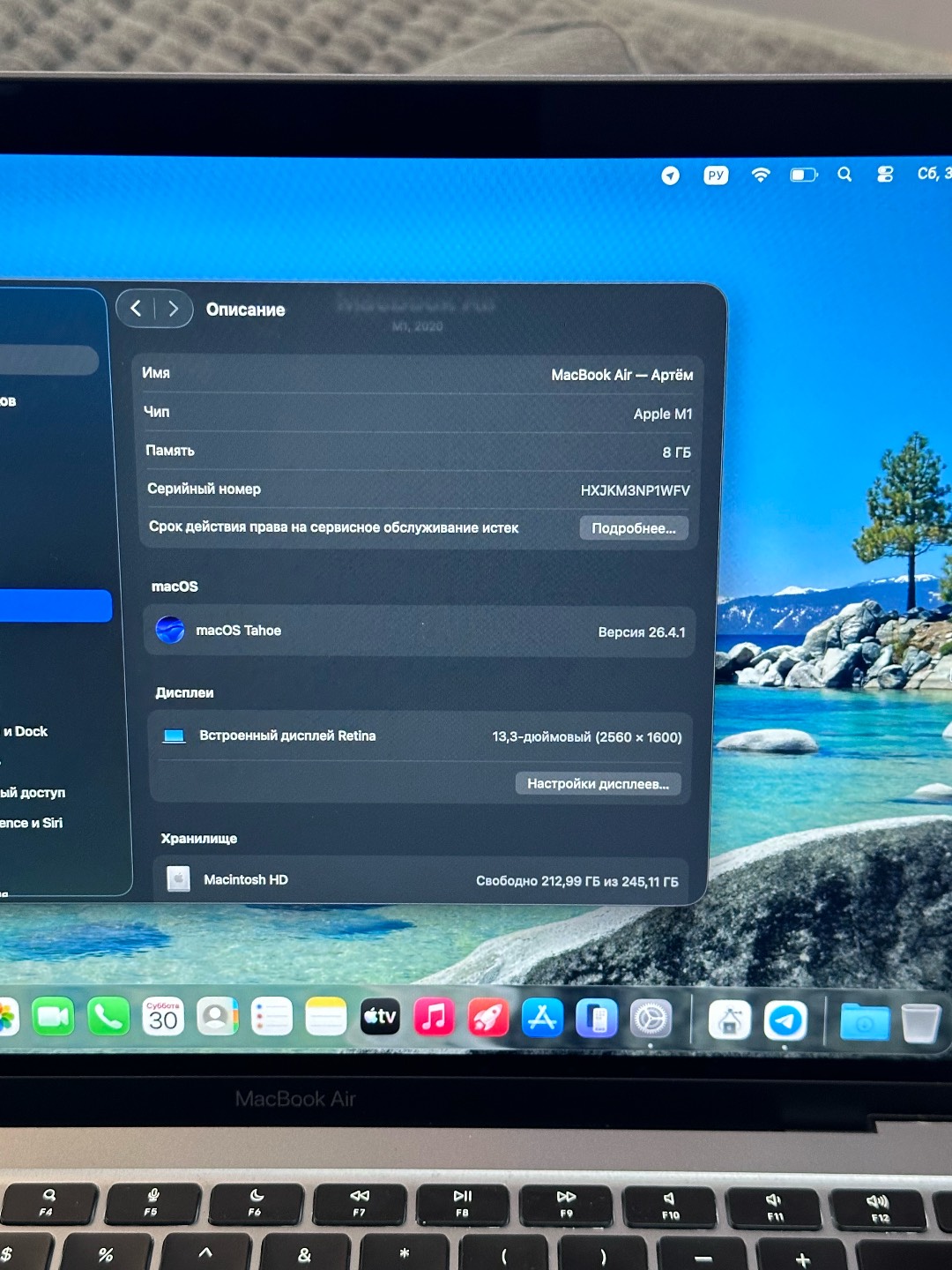Image resolution: width=952 pixels, height=1270 pixels.
Task: Click the 'Macintosh HD' name text
Action: pyautogui.click(x=246, y=879)
